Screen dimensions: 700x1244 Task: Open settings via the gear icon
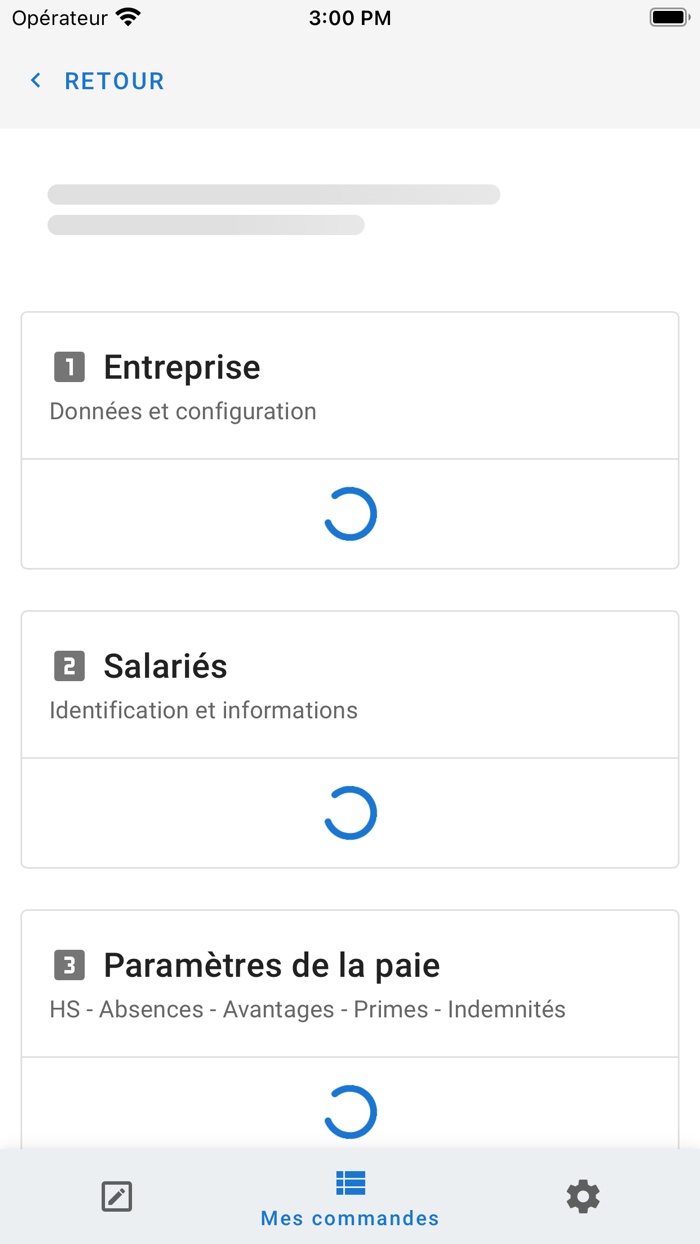583,1196
